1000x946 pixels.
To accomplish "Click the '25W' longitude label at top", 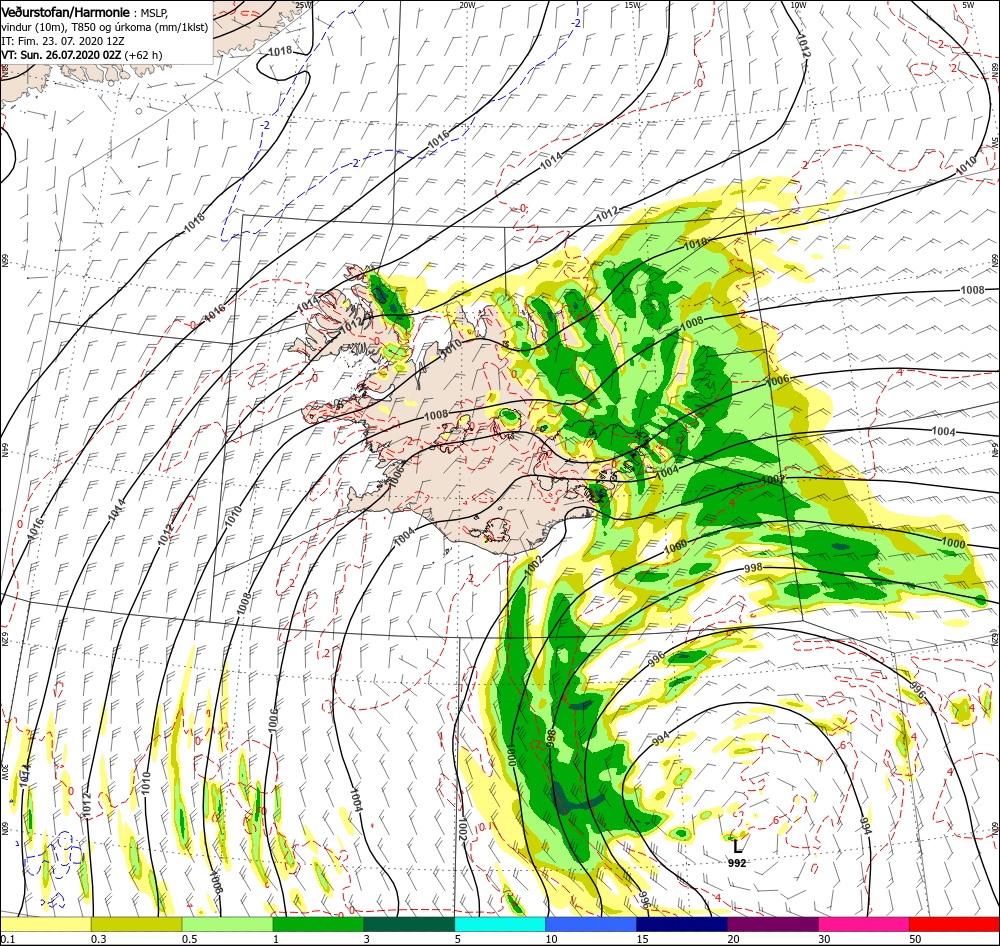I will (304, 4).
